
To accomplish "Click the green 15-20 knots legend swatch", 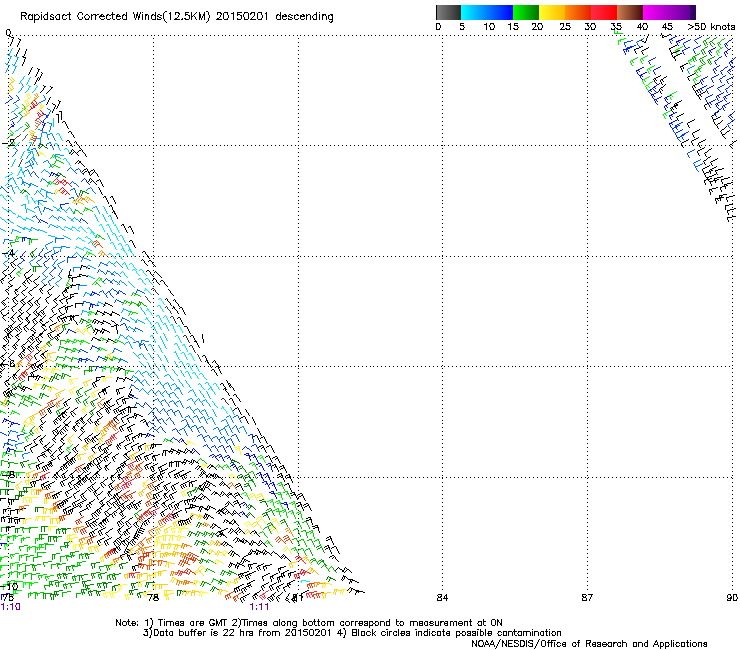I will [x=526, y=12].
